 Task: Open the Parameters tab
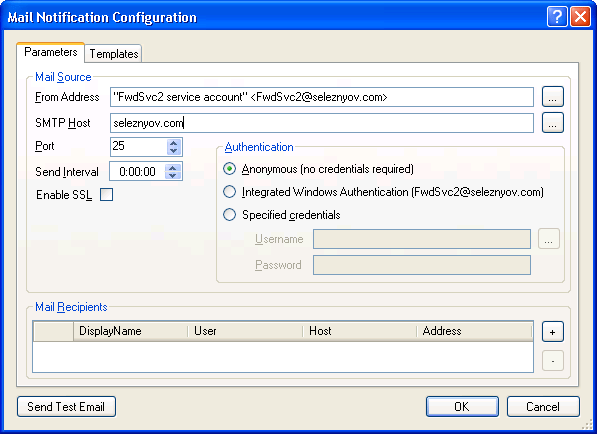(51, 52)
